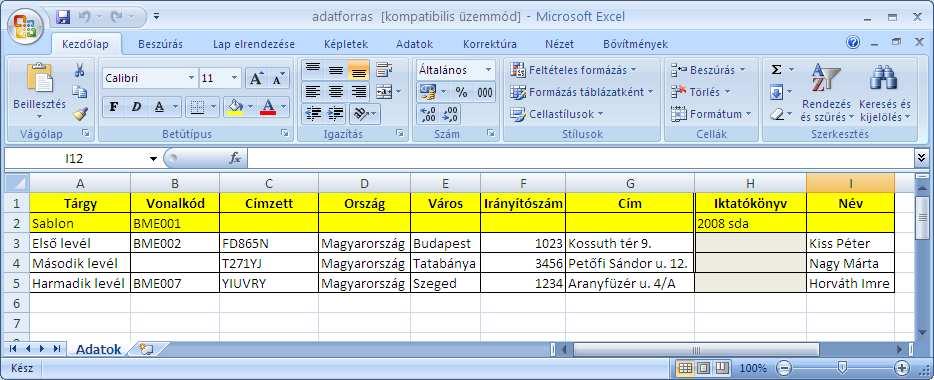Insert AutoSum with the sigma icon

[777, 70]
